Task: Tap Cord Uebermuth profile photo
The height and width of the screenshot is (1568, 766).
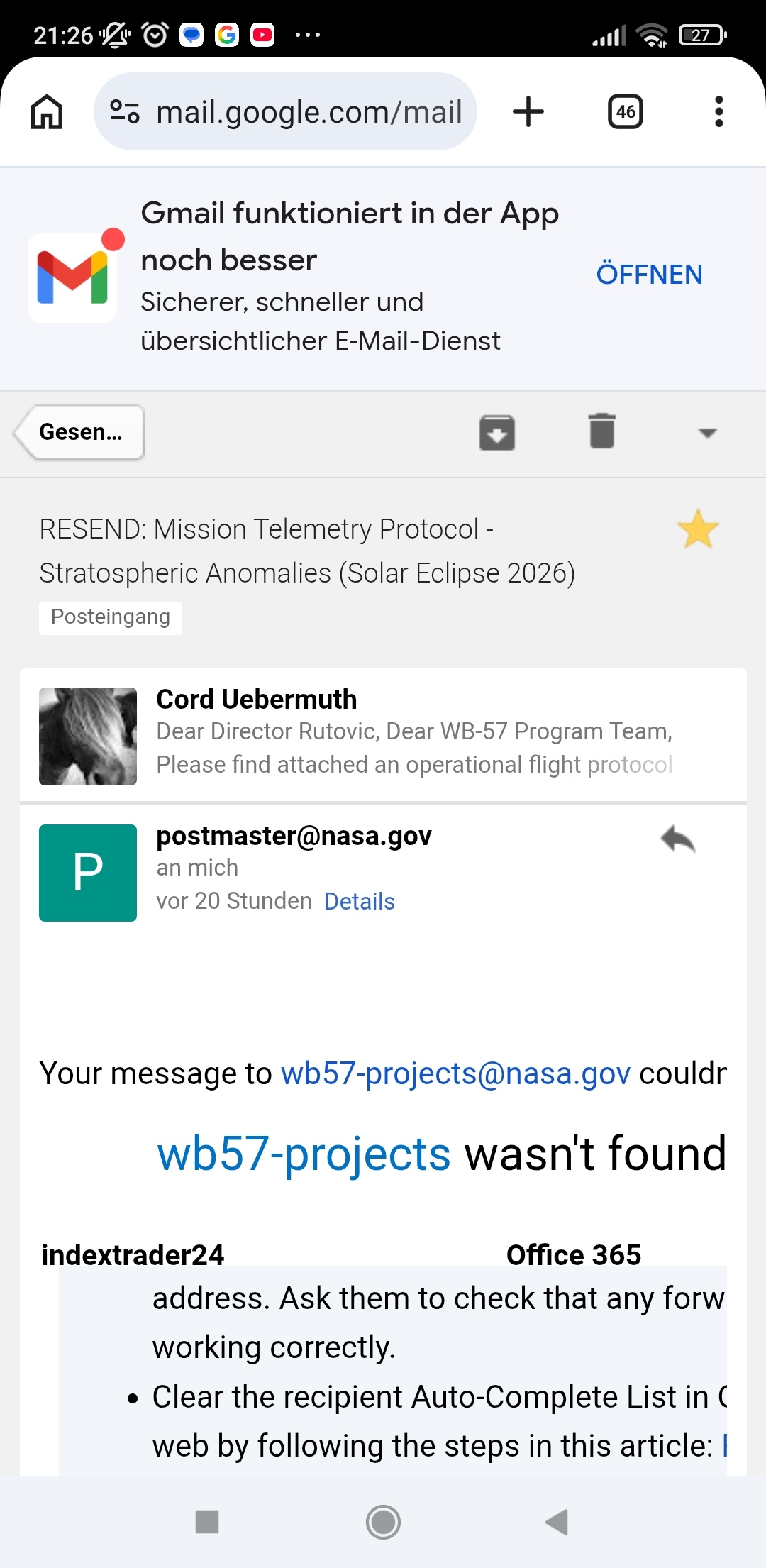Action: [x=88, y=736]
